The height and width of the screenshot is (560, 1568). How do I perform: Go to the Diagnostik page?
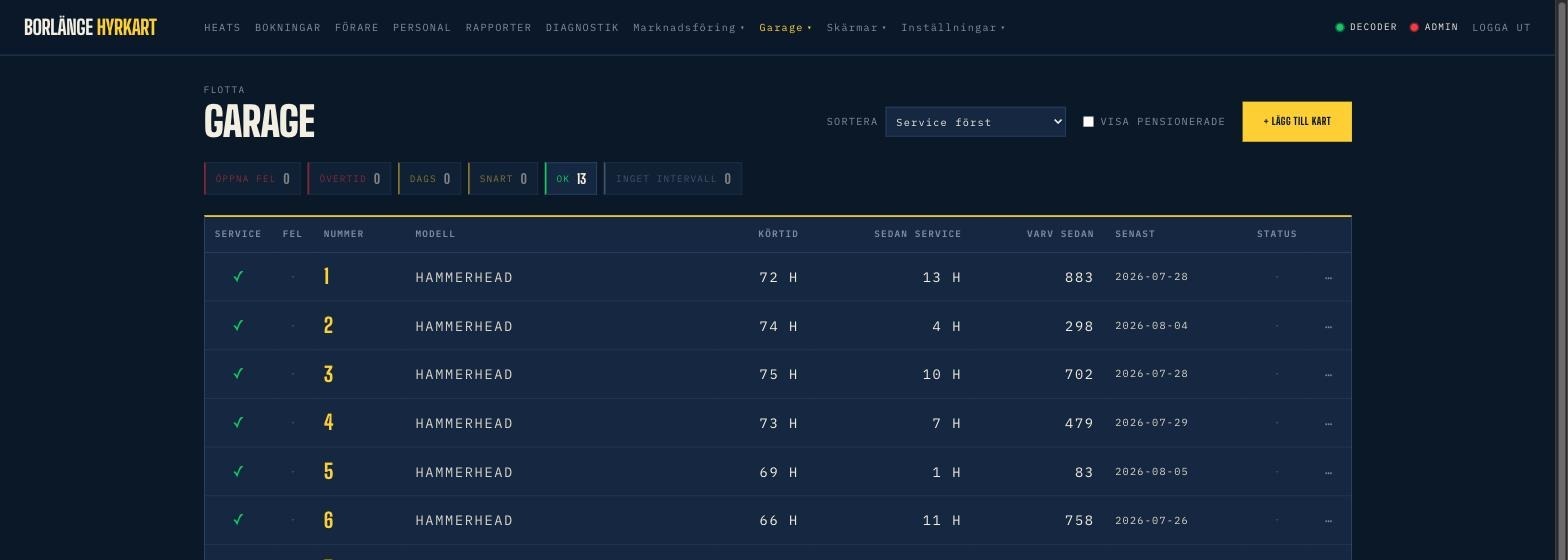point(582,27)
